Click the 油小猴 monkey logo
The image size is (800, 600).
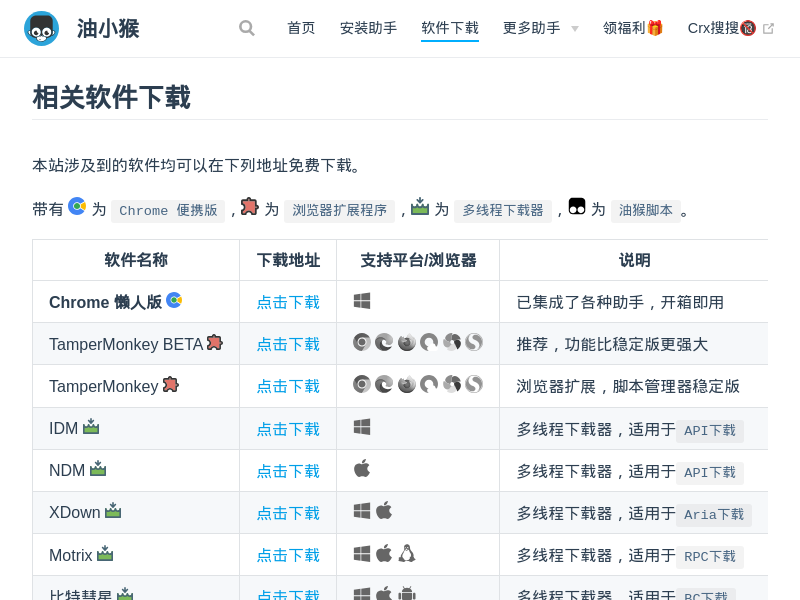point(41,29)
